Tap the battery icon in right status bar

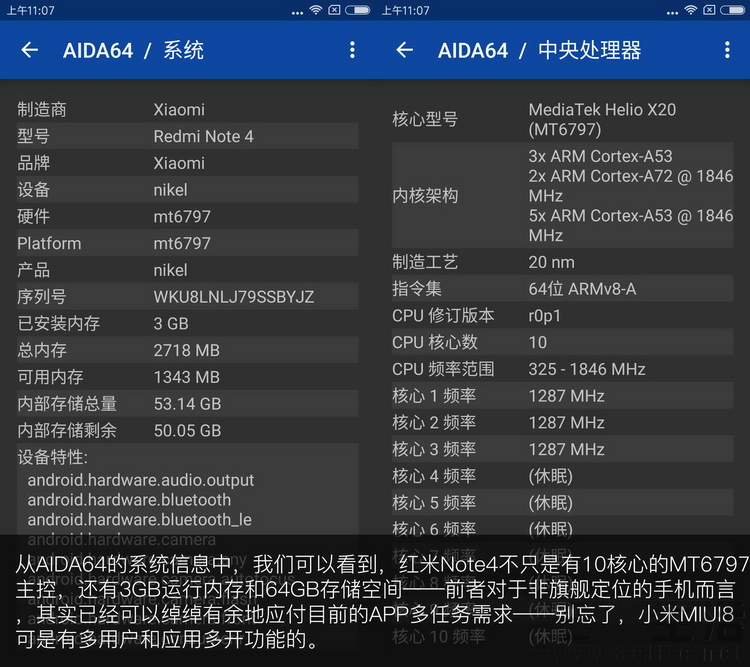[733, 10]
